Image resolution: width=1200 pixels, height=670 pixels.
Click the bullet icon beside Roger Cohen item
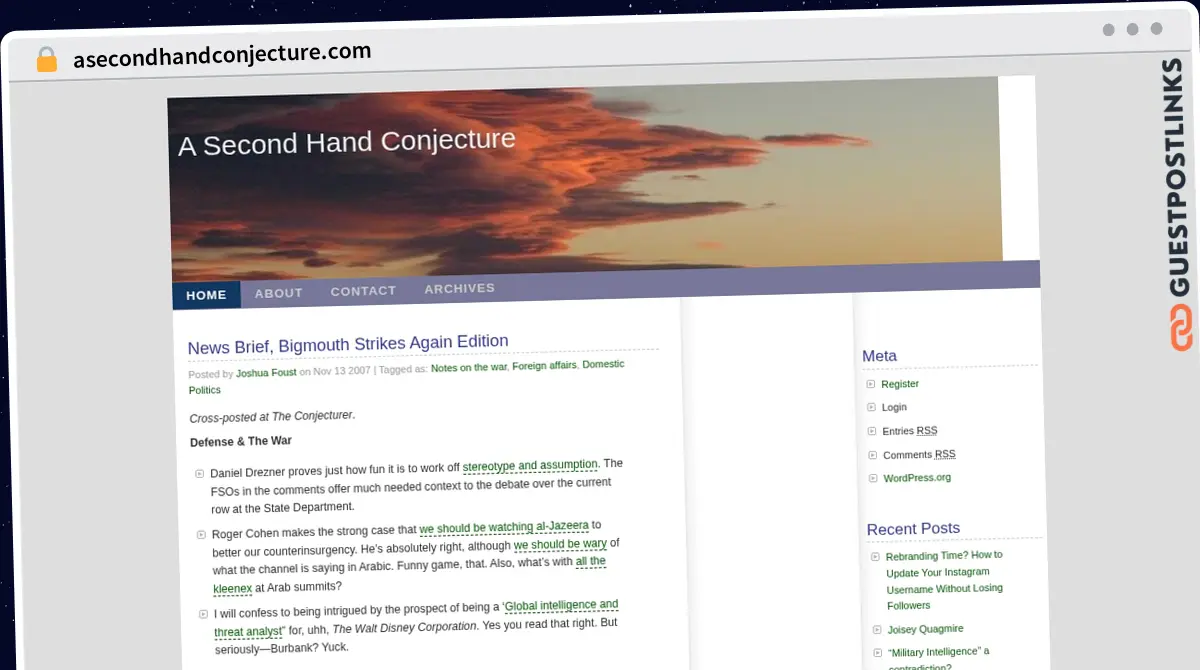[x=202, y=535]
